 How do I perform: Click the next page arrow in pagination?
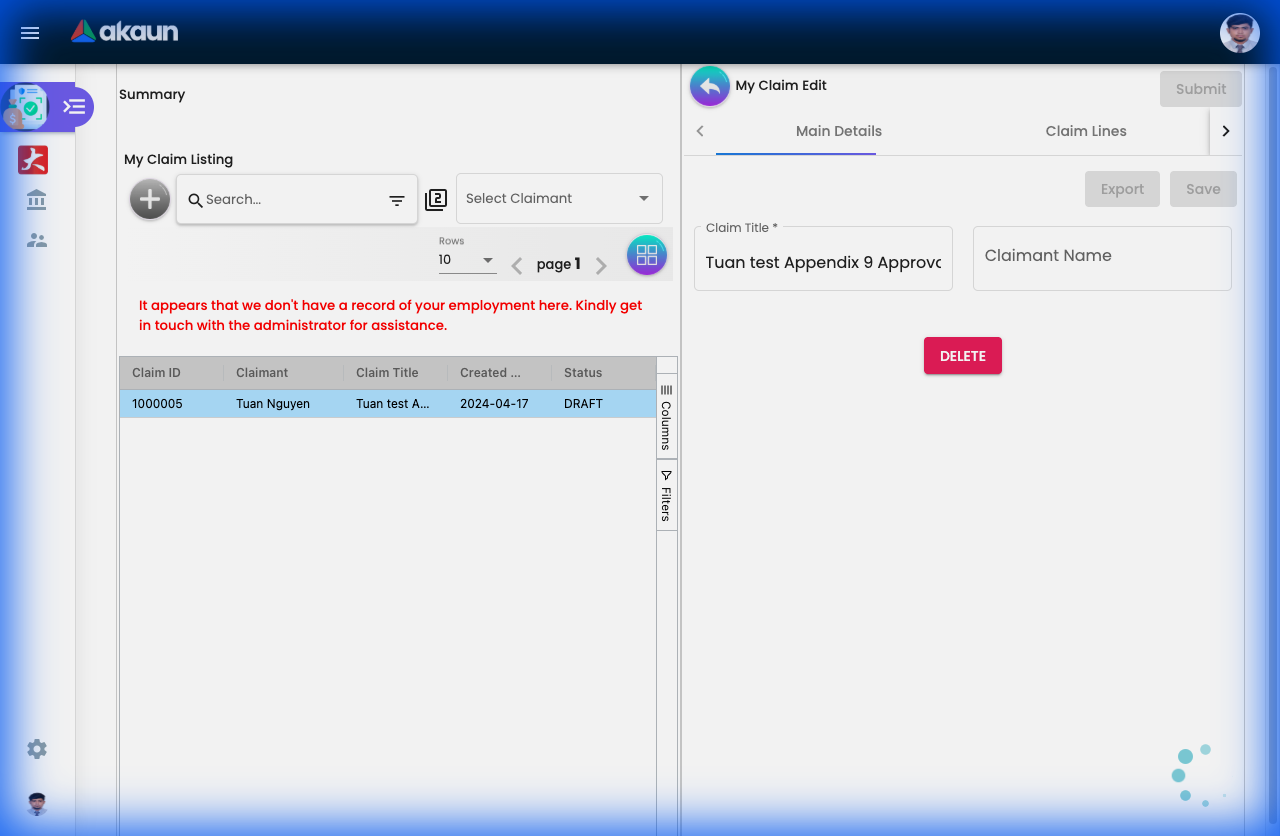601,265
